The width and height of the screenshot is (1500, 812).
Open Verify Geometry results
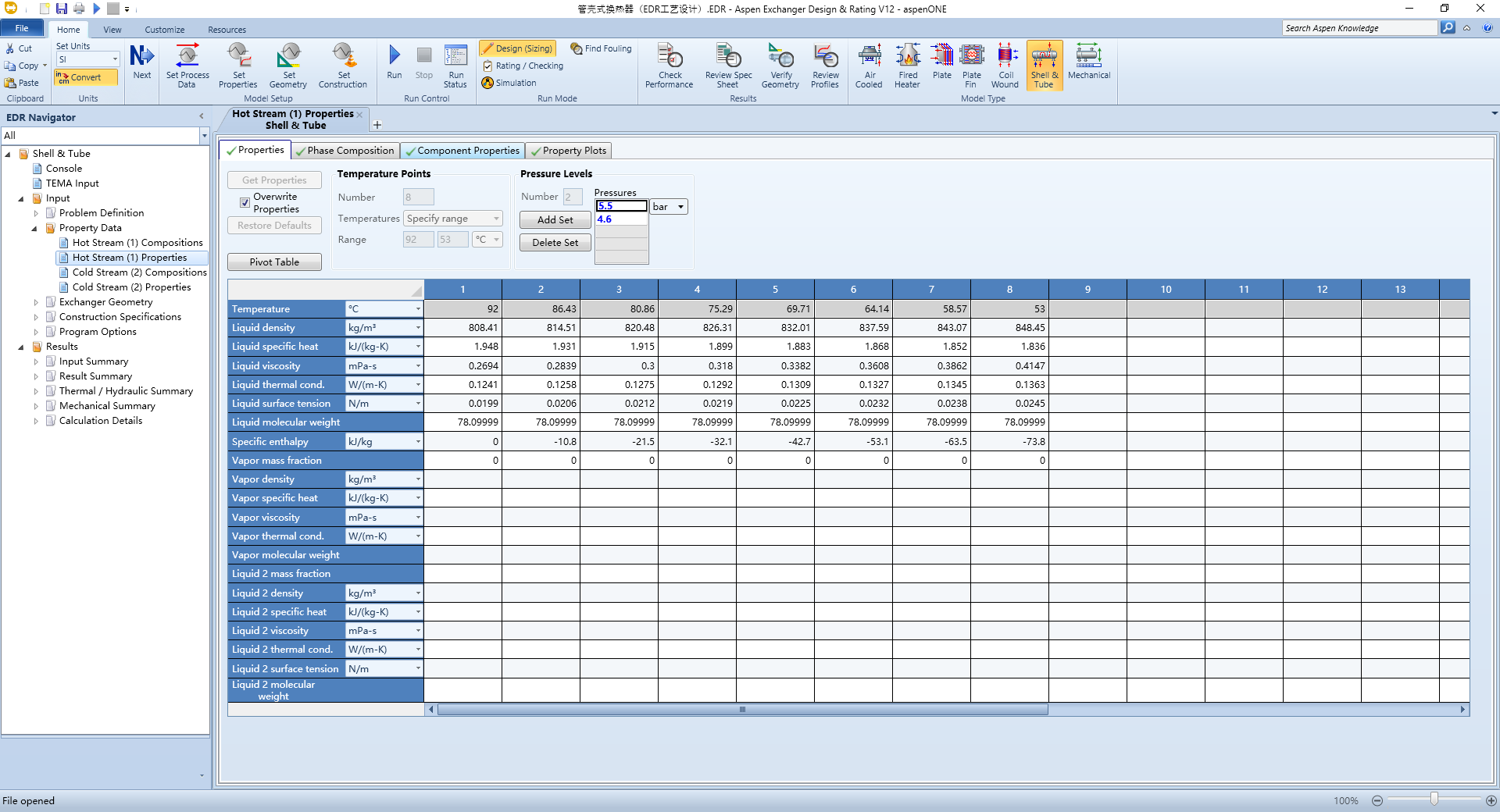point(780,66)
